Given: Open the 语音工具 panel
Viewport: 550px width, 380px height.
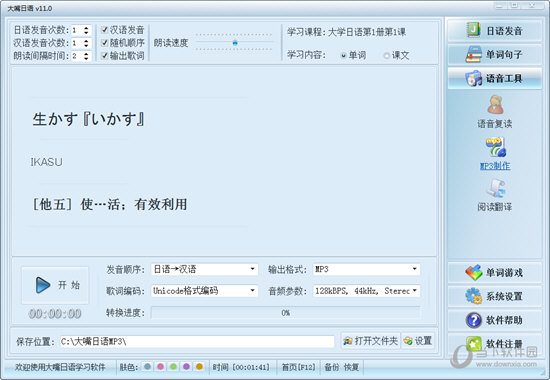Looking at the screenshot, I should point(495,78).
